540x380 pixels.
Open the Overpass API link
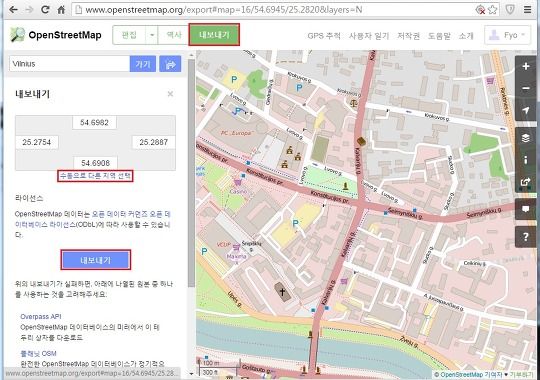41,316
